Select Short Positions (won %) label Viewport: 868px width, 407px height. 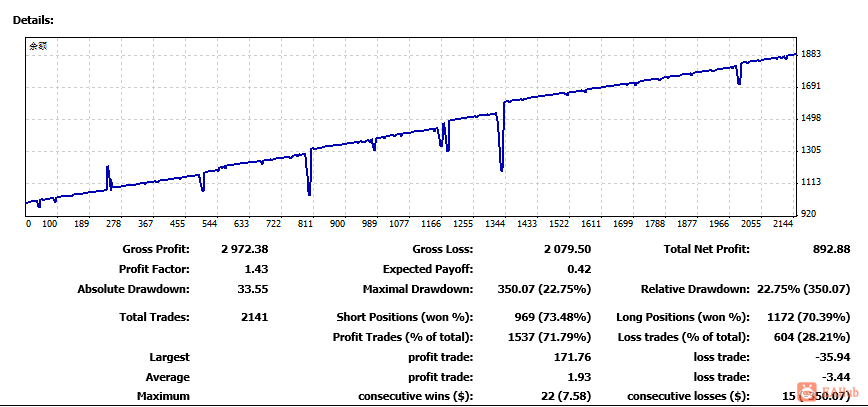(405, 318)
